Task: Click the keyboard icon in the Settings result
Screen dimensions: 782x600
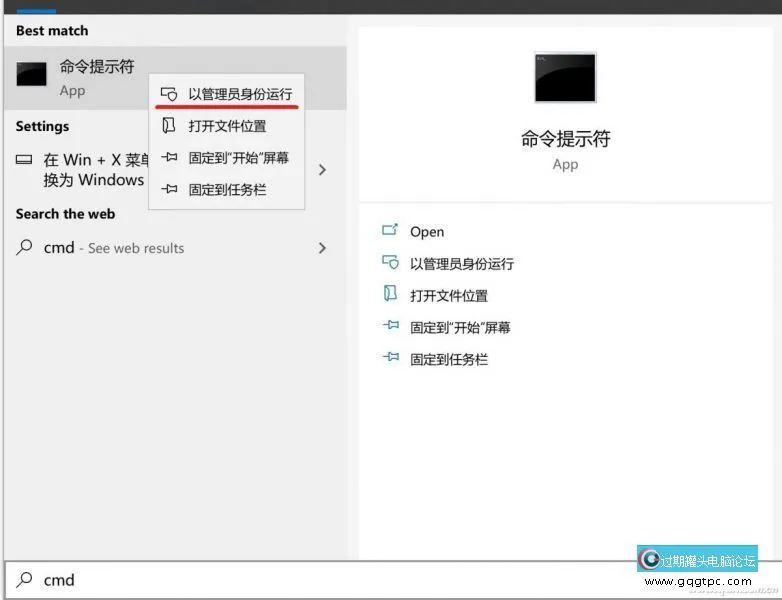Action: pyautogui.click(x=24, y=160)
